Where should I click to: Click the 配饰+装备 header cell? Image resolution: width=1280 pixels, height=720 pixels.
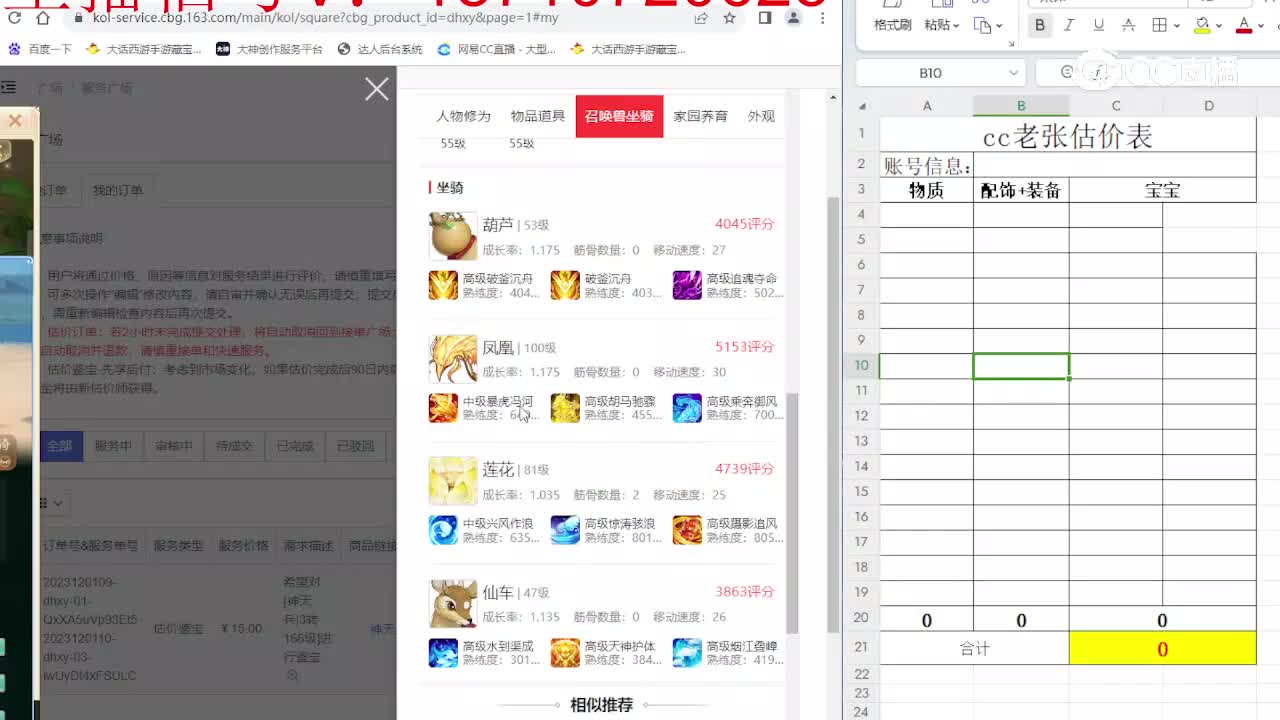pos(1021,190)
